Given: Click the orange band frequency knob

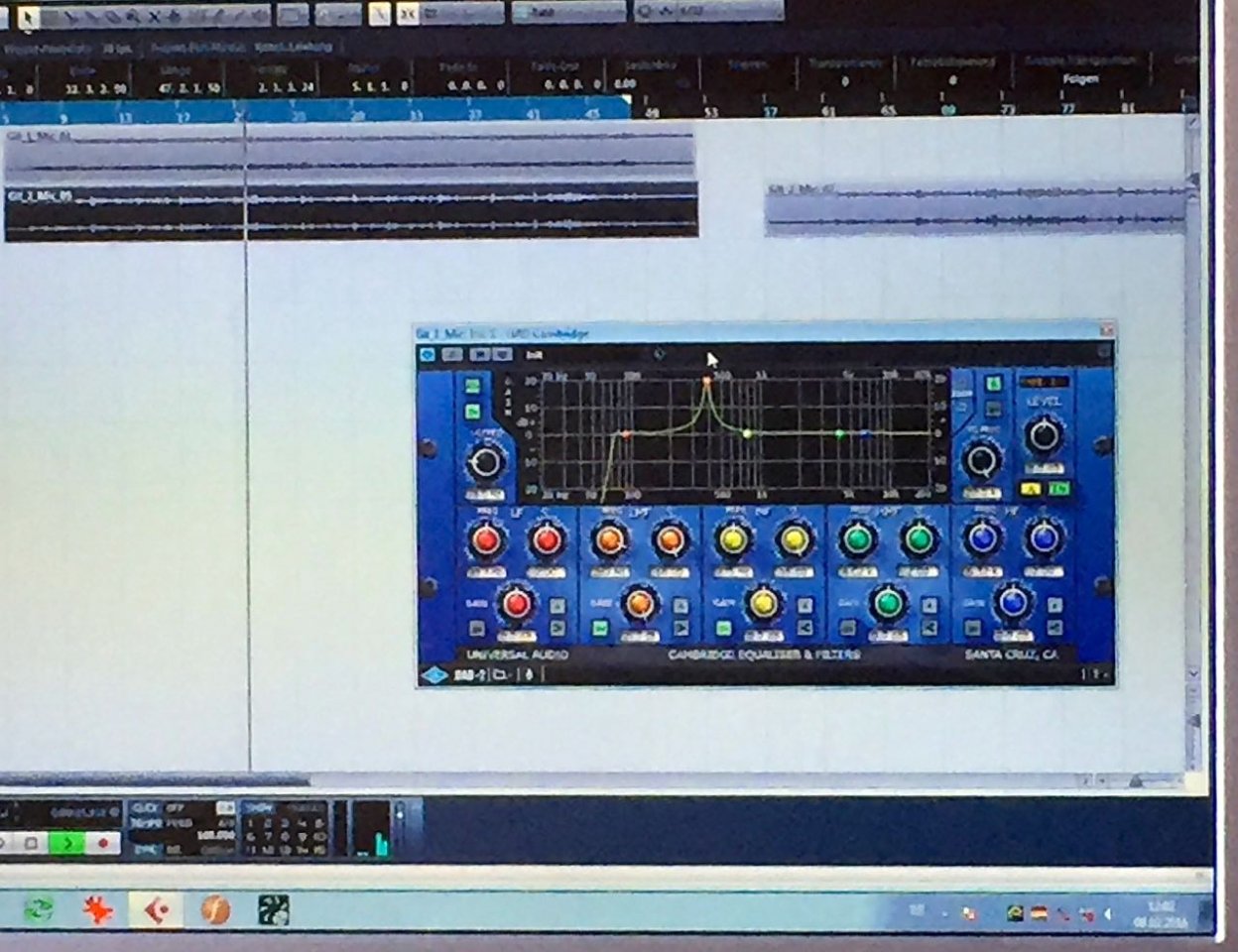Looking at the screenshot, I should tap(609, 539).
